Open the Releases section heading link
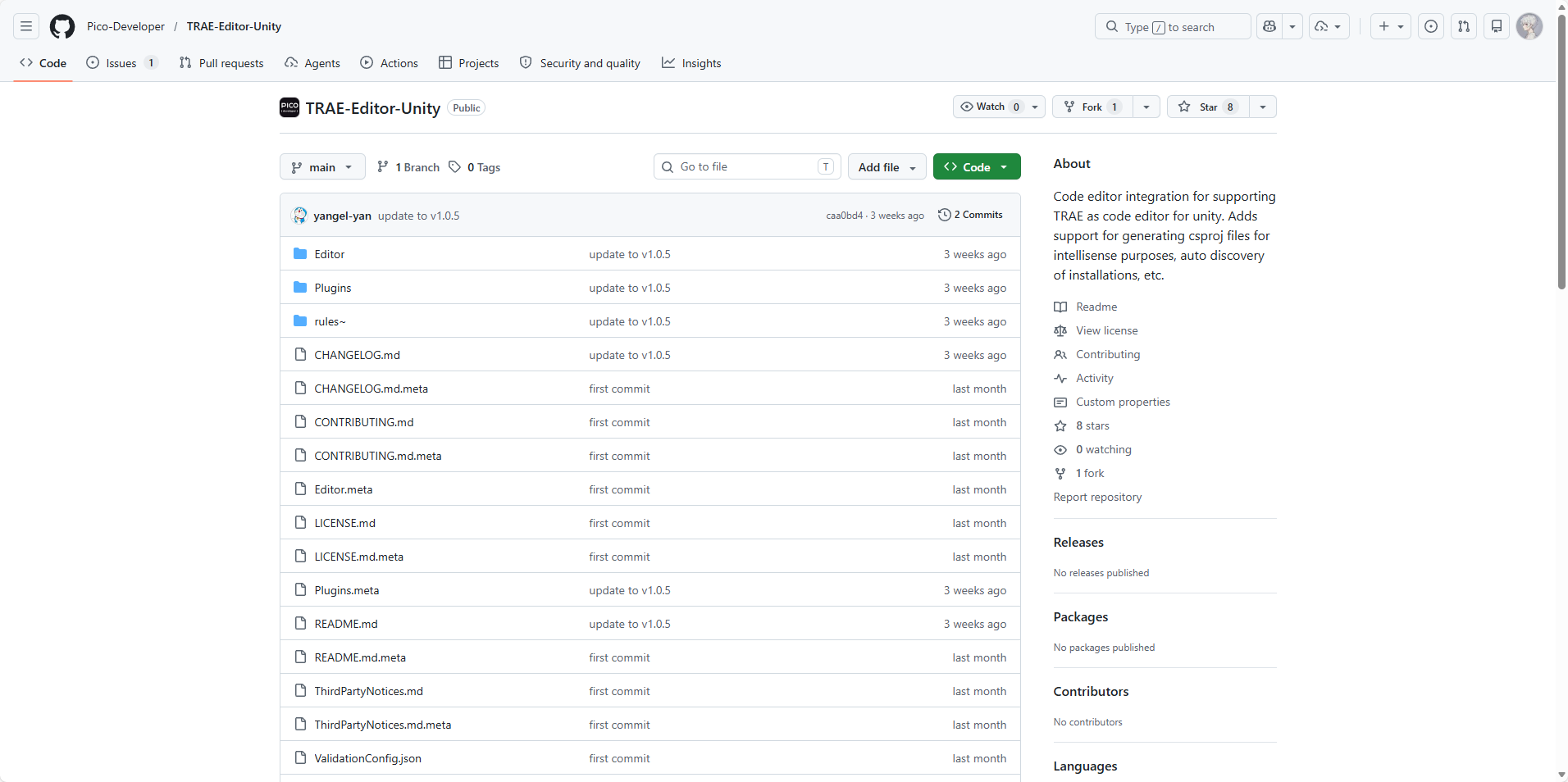1568x782 pixels. (1078, 543)
